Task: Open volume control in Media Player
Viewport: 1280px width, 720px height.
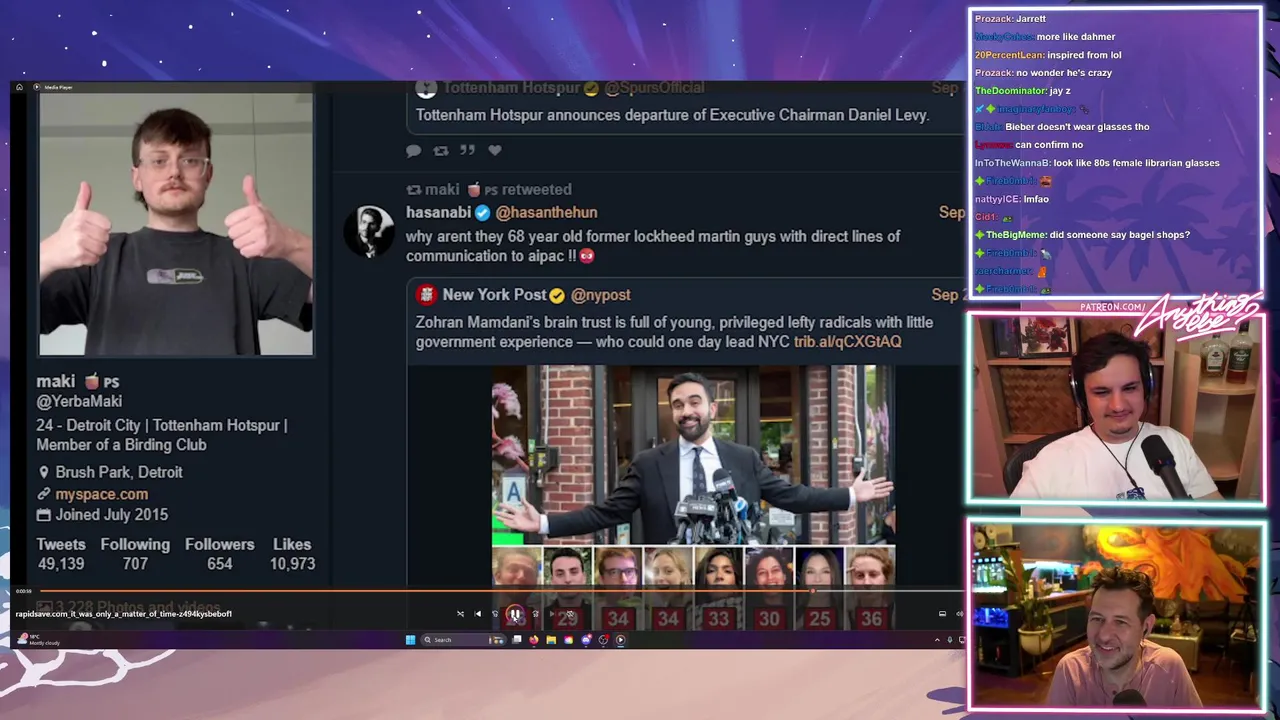Action: pyautogui.click(x=959, y=614)
